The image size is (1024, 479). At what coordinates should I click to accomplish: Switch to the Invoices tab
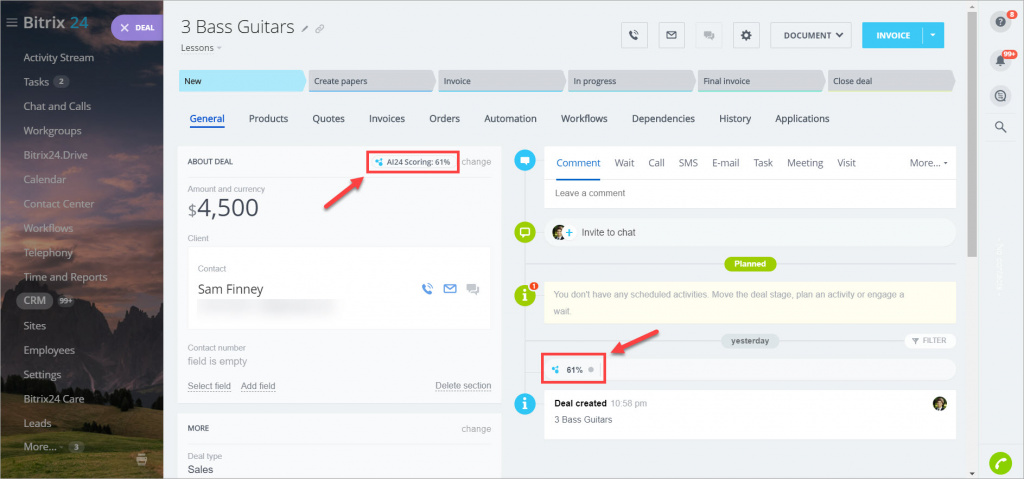387,119
